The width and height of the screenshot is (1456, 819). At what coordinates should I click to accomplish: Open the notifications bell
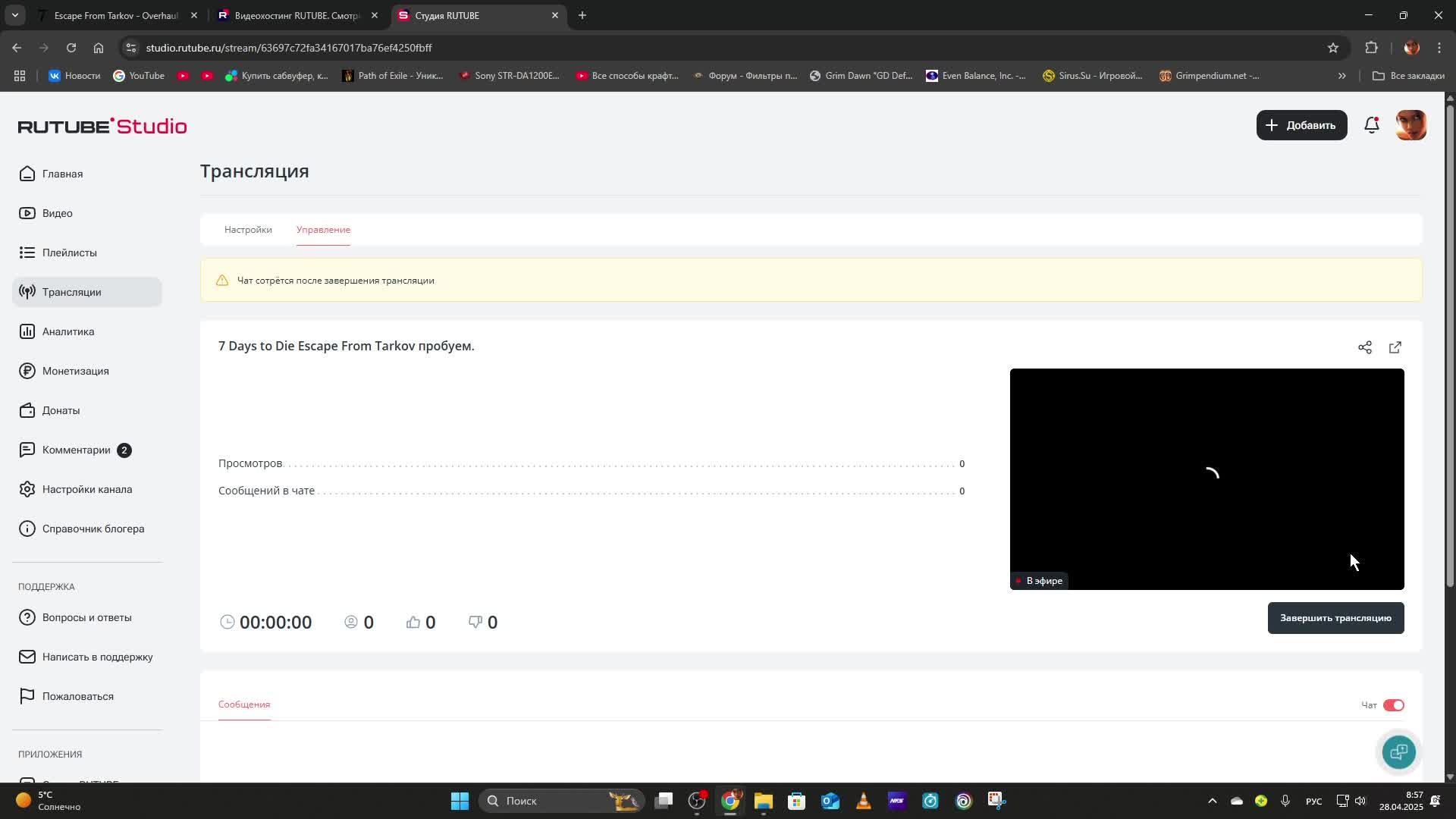pyautogui.click(x=1371, y=125)
